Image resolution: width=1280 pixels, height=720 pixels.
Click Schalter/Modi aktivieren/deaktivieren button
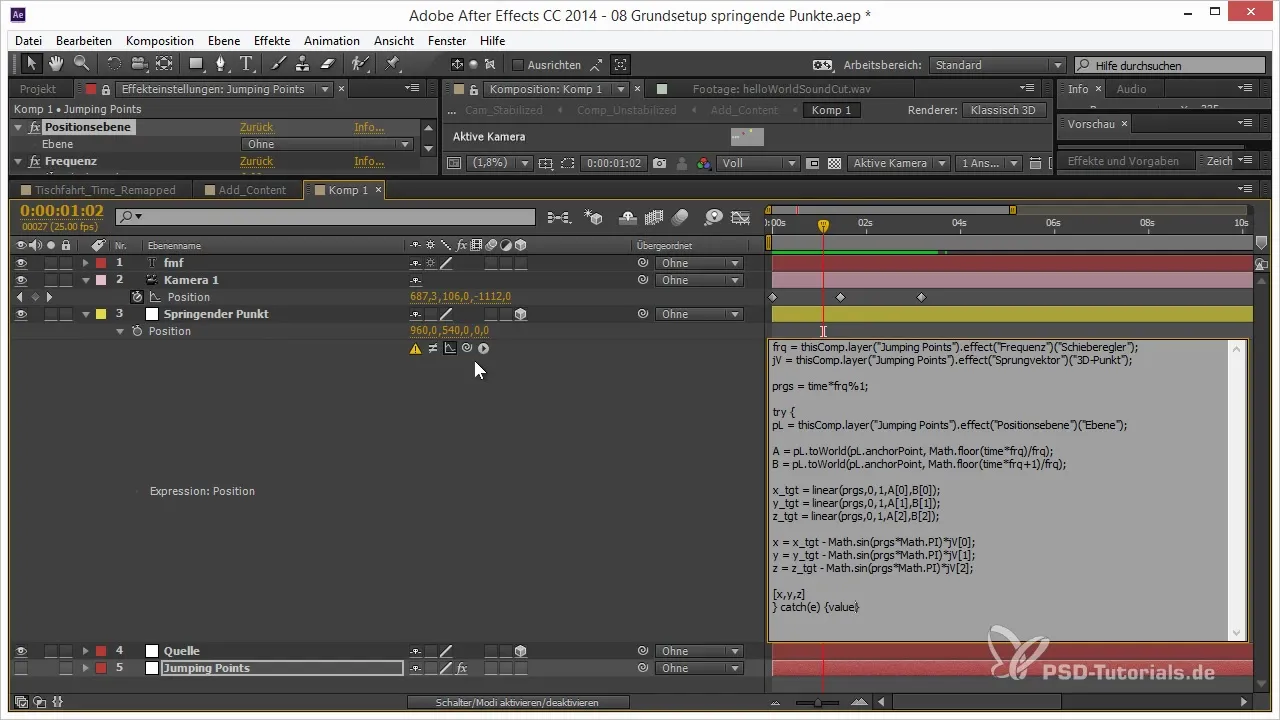point(518,703)
